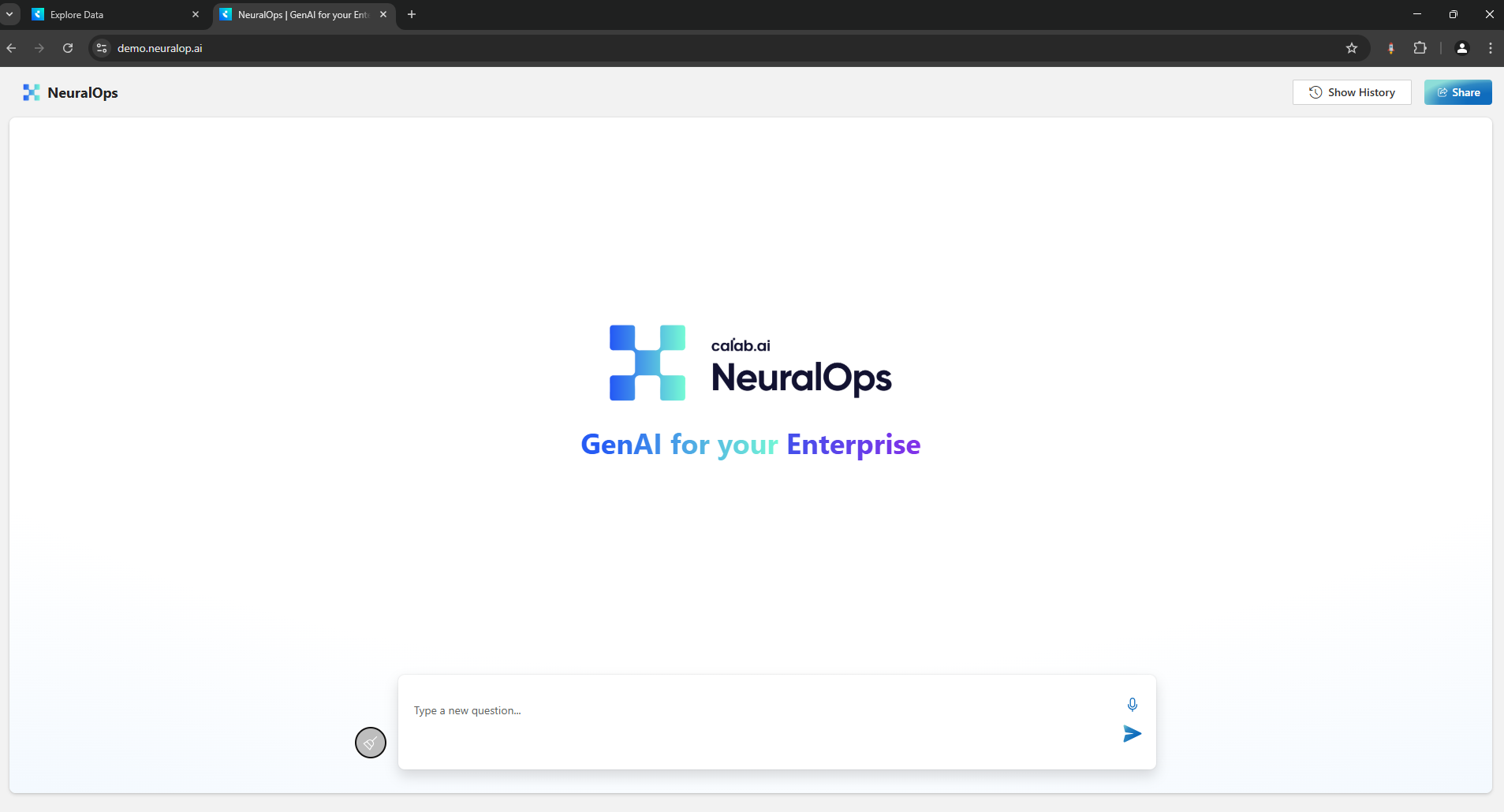
Task: Click the NeuralOps header title text
Action: pyautogui.click(x=83, y=92)
